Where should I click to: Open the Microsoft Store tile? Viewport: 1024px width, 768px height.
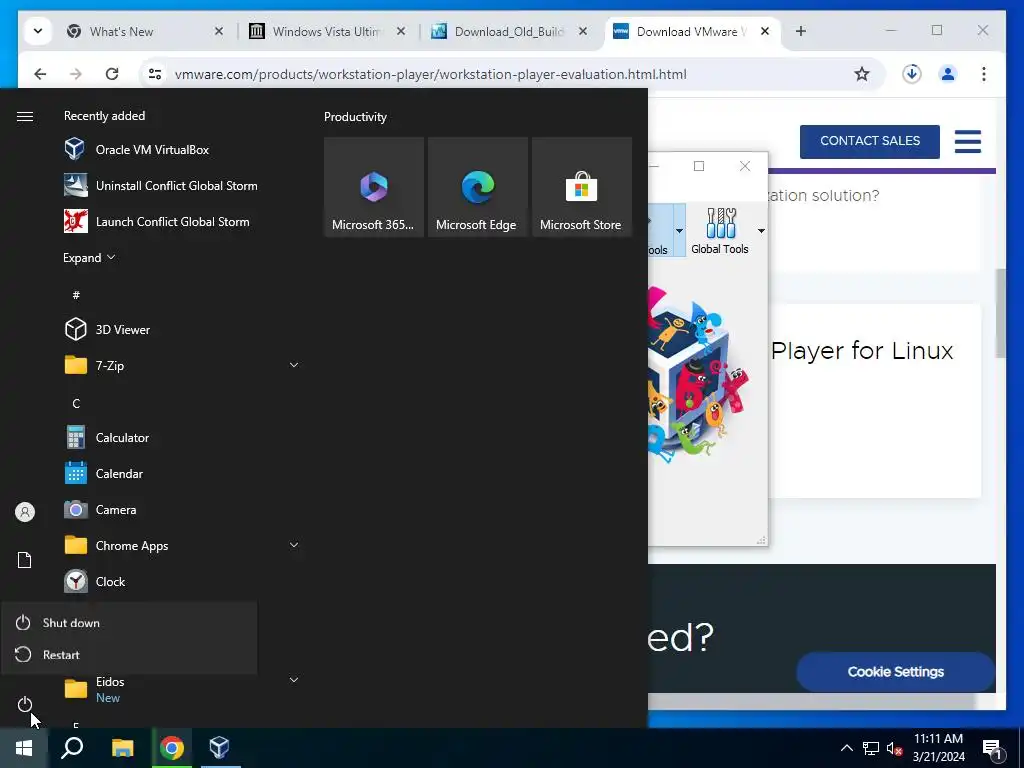tap(582, 187)
